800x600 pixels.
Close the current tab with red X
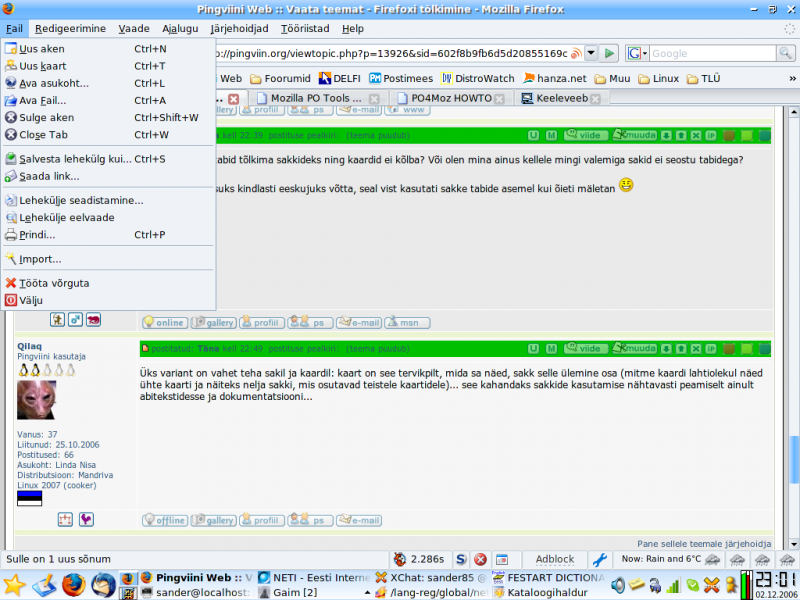pos(233,99)
